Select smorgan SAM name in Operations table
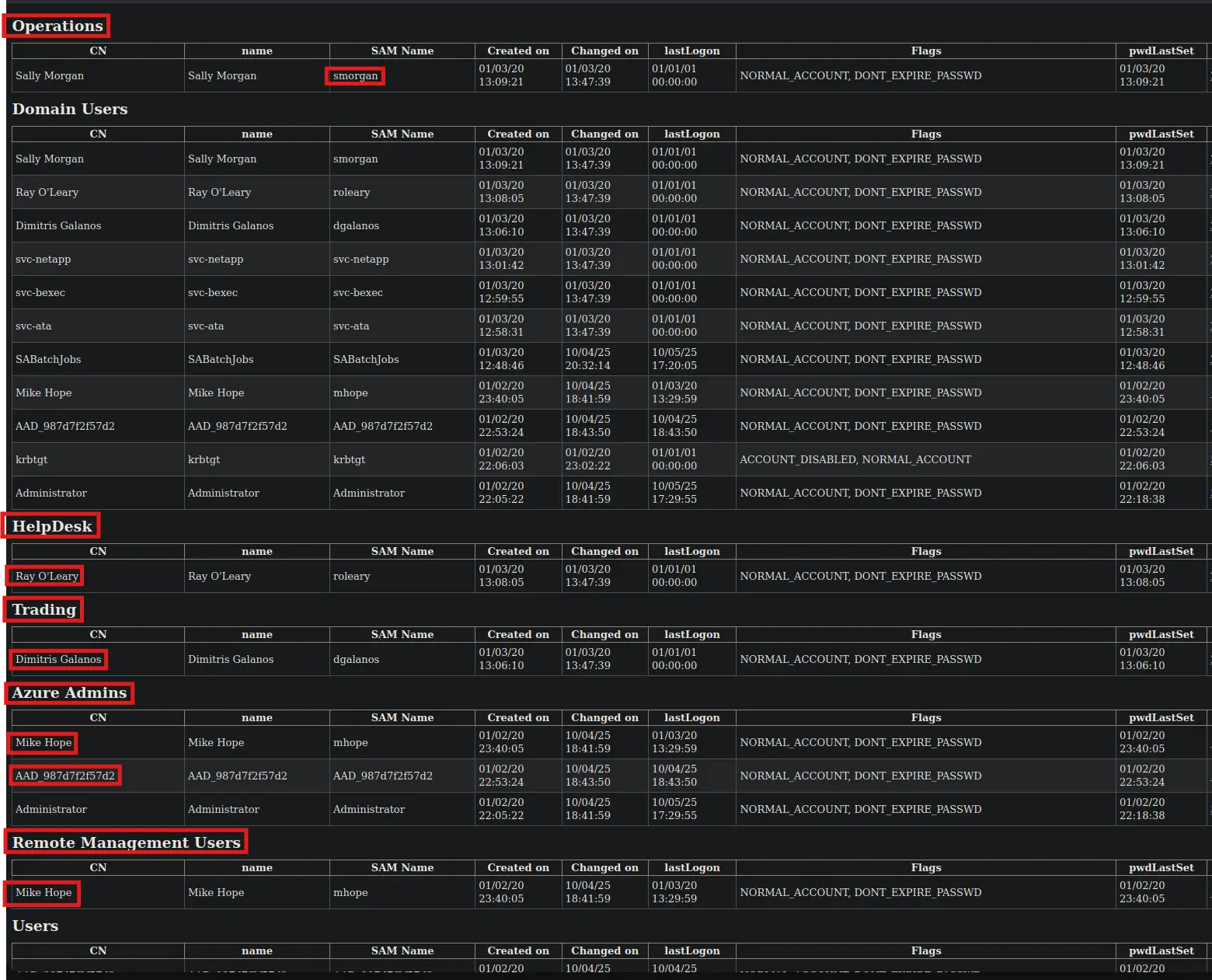The width and height of the screenshot is (1212, 980). coord(355,76)
